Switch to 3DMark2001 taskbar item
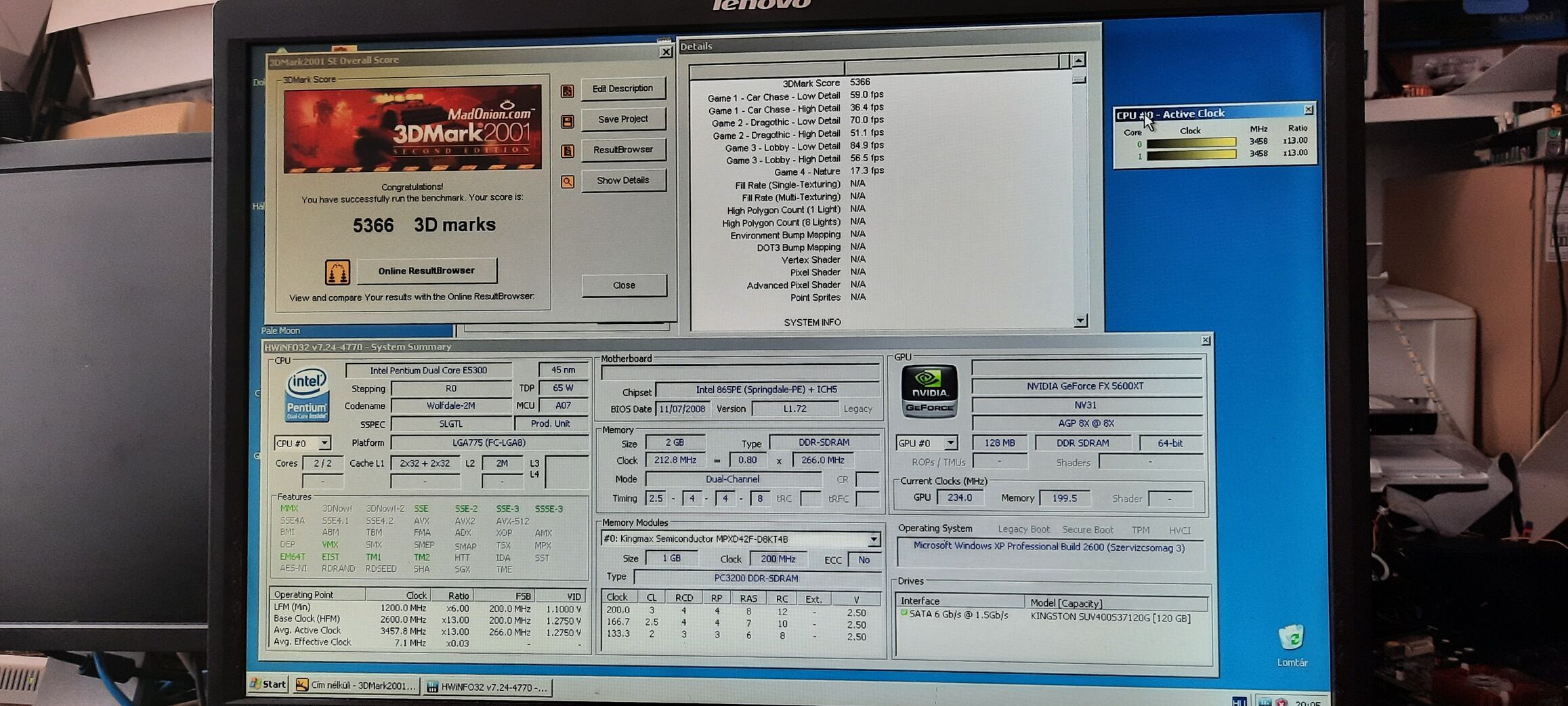Image resolution: width=1568 pixels, height=706 pixels. tap(356, 686)
